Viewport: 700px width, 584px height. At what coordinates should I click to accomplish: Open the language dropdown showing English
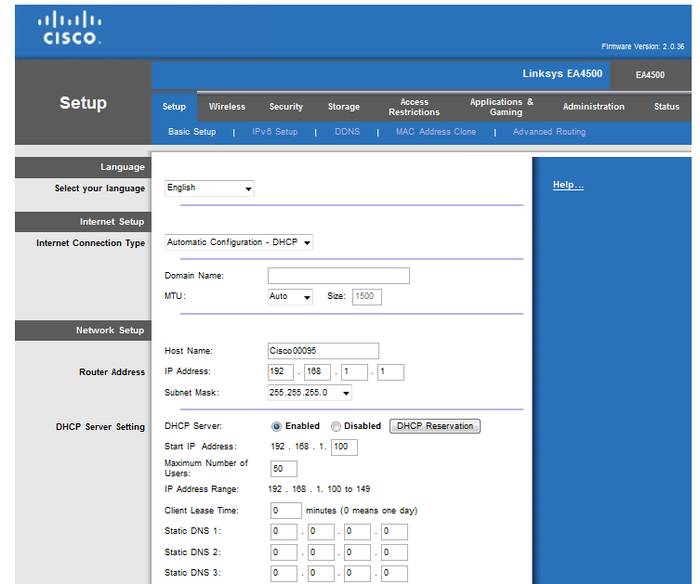coord(209,188)
